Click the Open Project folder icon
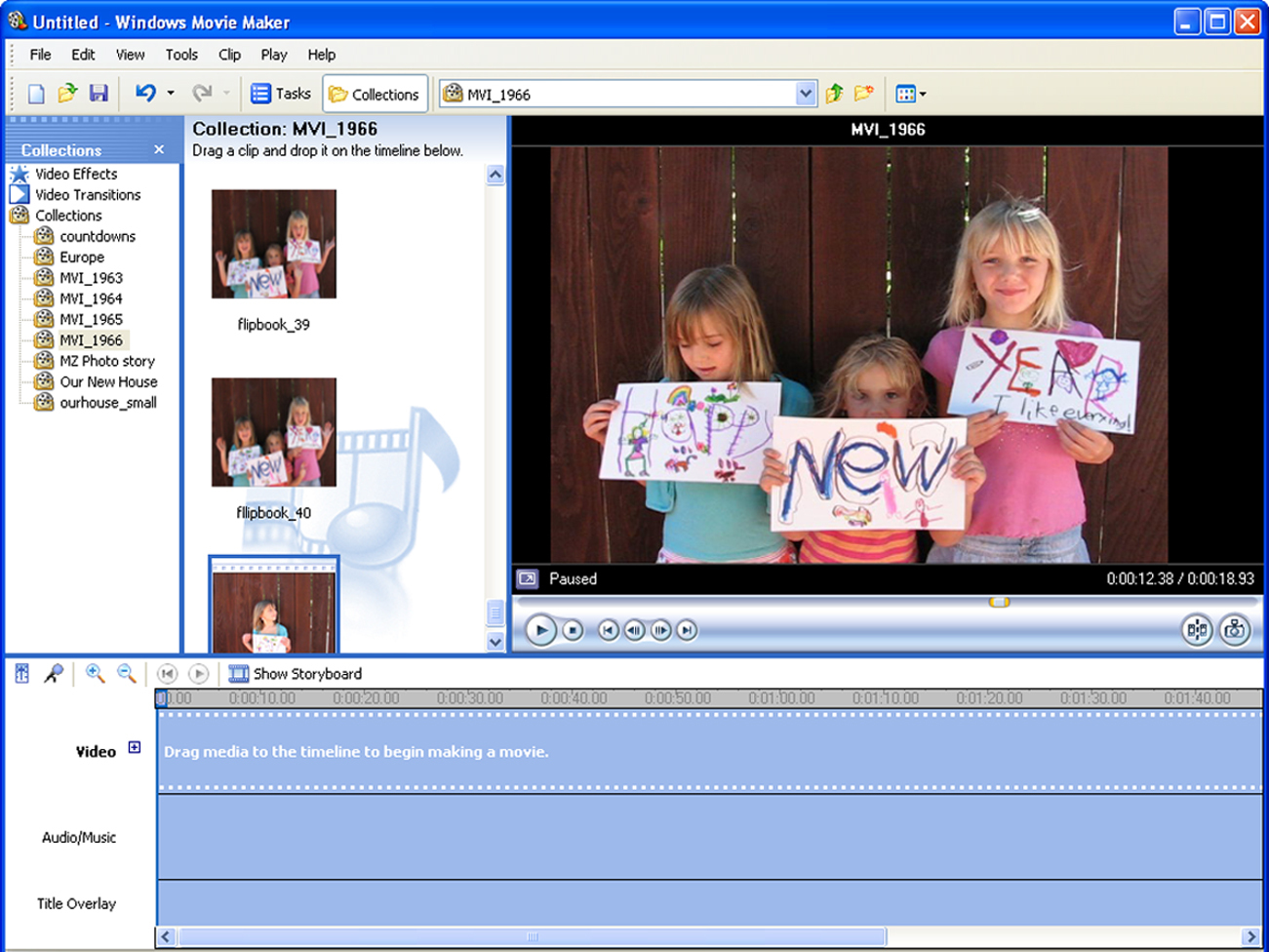This screenshot has height=952, width=1269. pos(67,94)
